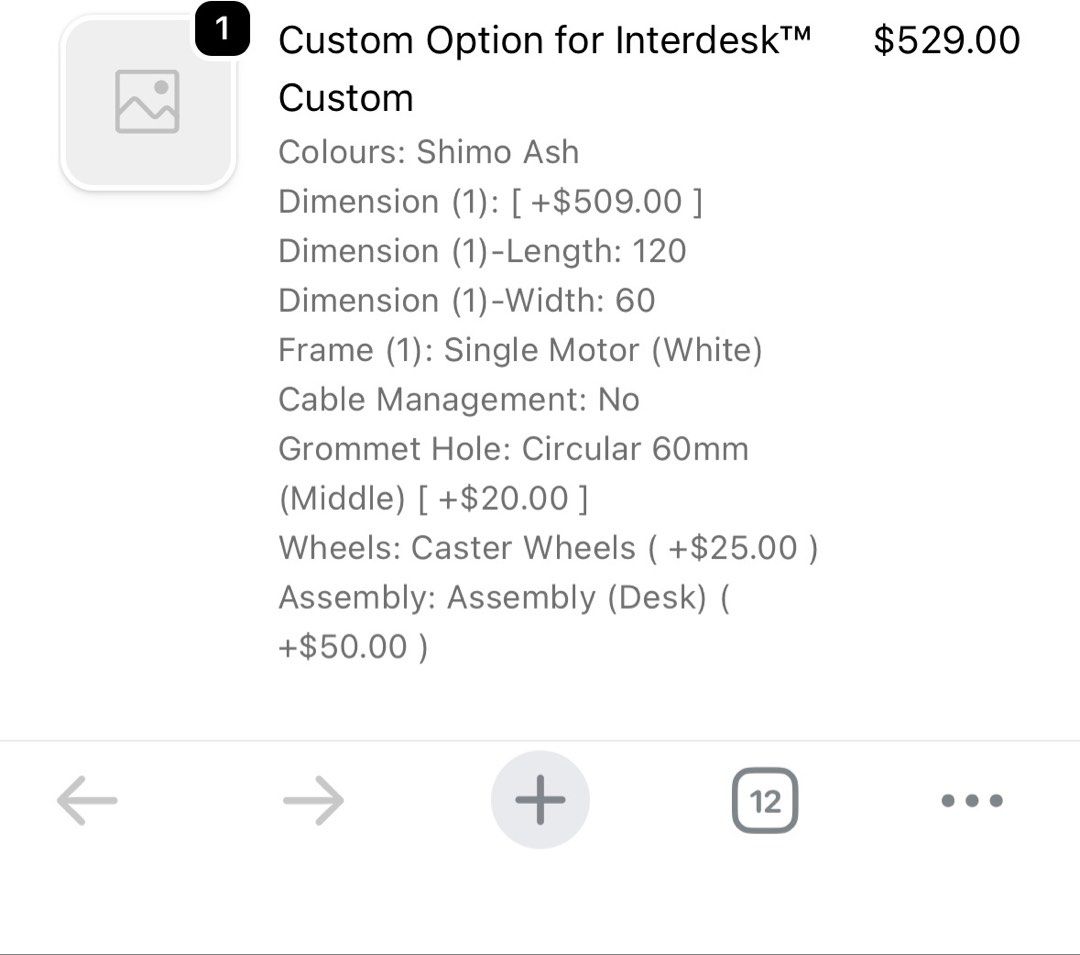1080x955 pixels.
Task: Tap the (Middle) +$20.00 grommet surcharge
Action: click(x=433, y=498)
